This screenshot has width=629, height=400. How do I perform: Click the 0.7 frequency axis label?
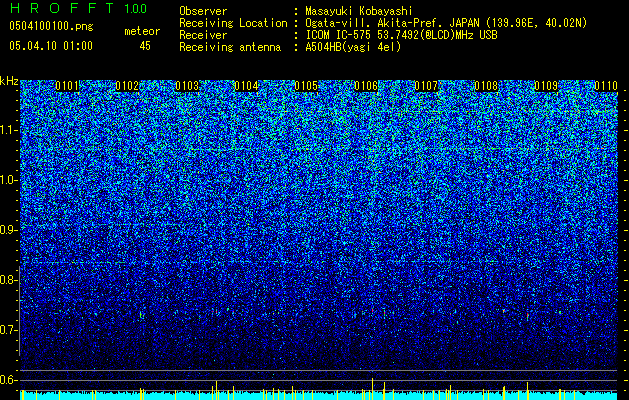click(9, 330)
